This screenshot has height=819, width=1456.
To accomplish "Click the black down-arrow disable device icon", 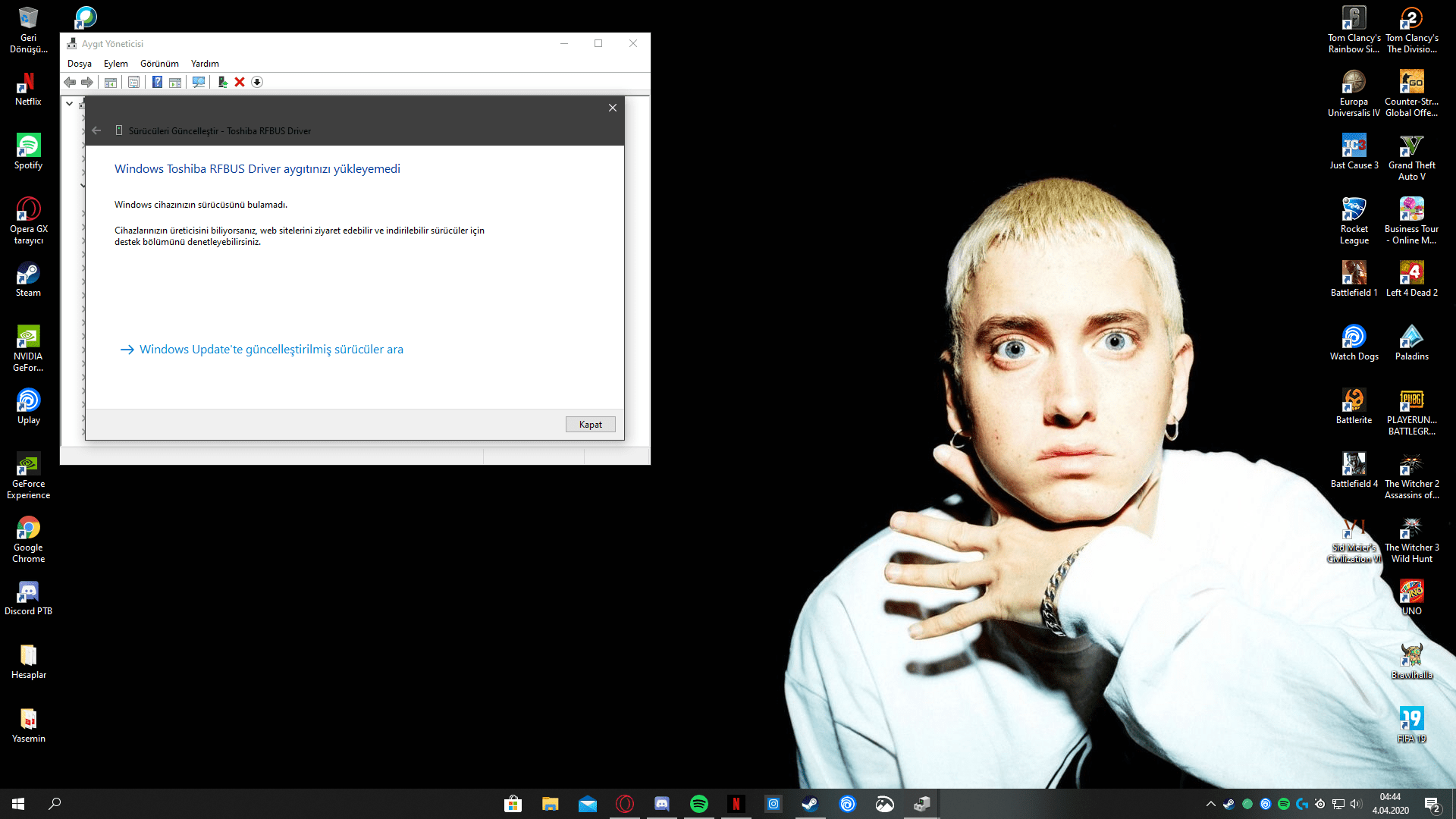I will pyautogui.click(x=257, y=82).
